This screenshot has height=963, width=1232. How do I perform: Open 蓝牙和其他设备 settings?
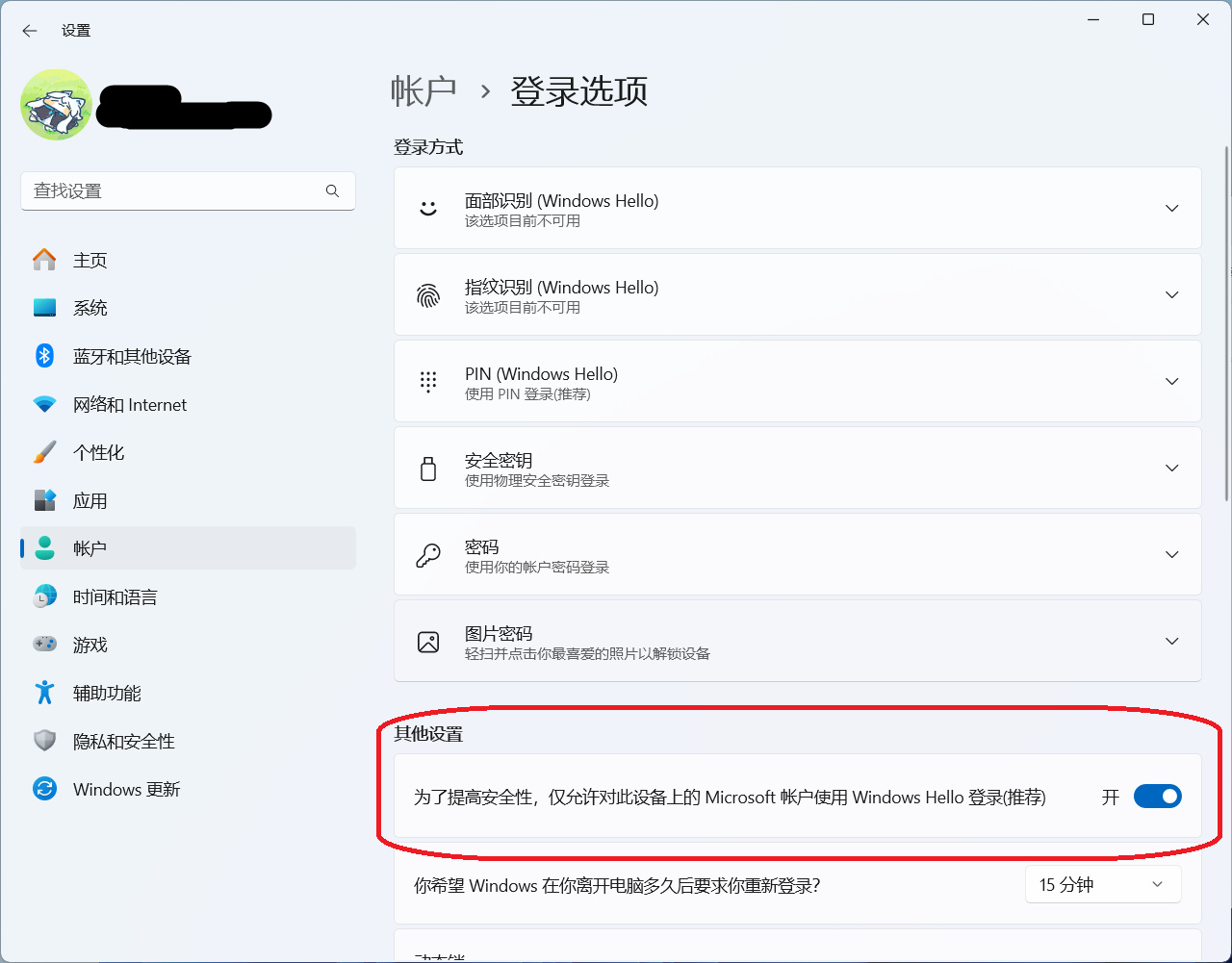[x=188, y=356]
